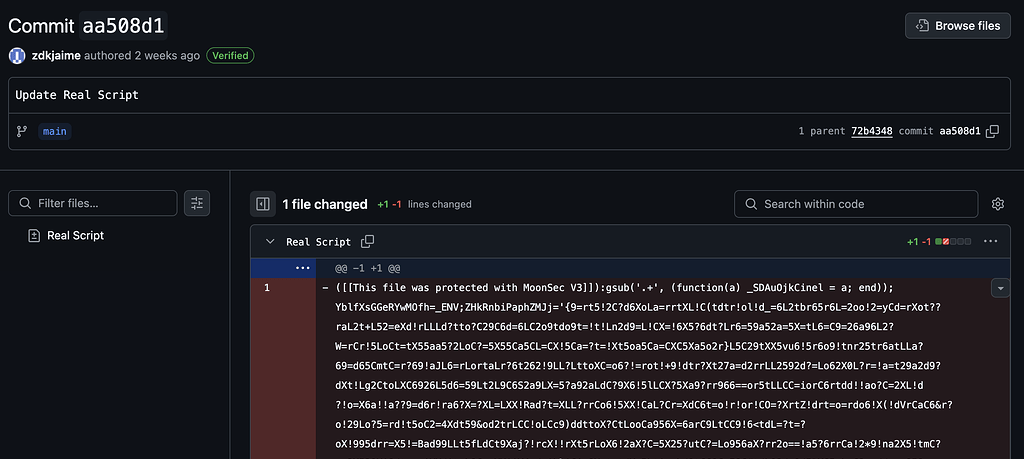Open the main branch label
This screenshot has height=459, width=1024.
point(55,131)
